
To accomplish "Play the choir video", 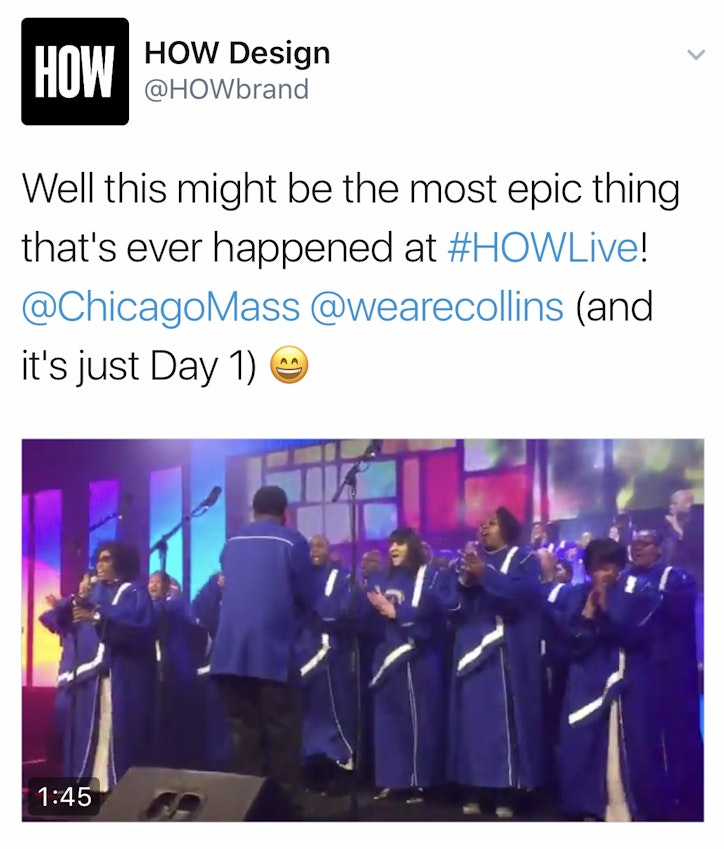I will (363, 630).
